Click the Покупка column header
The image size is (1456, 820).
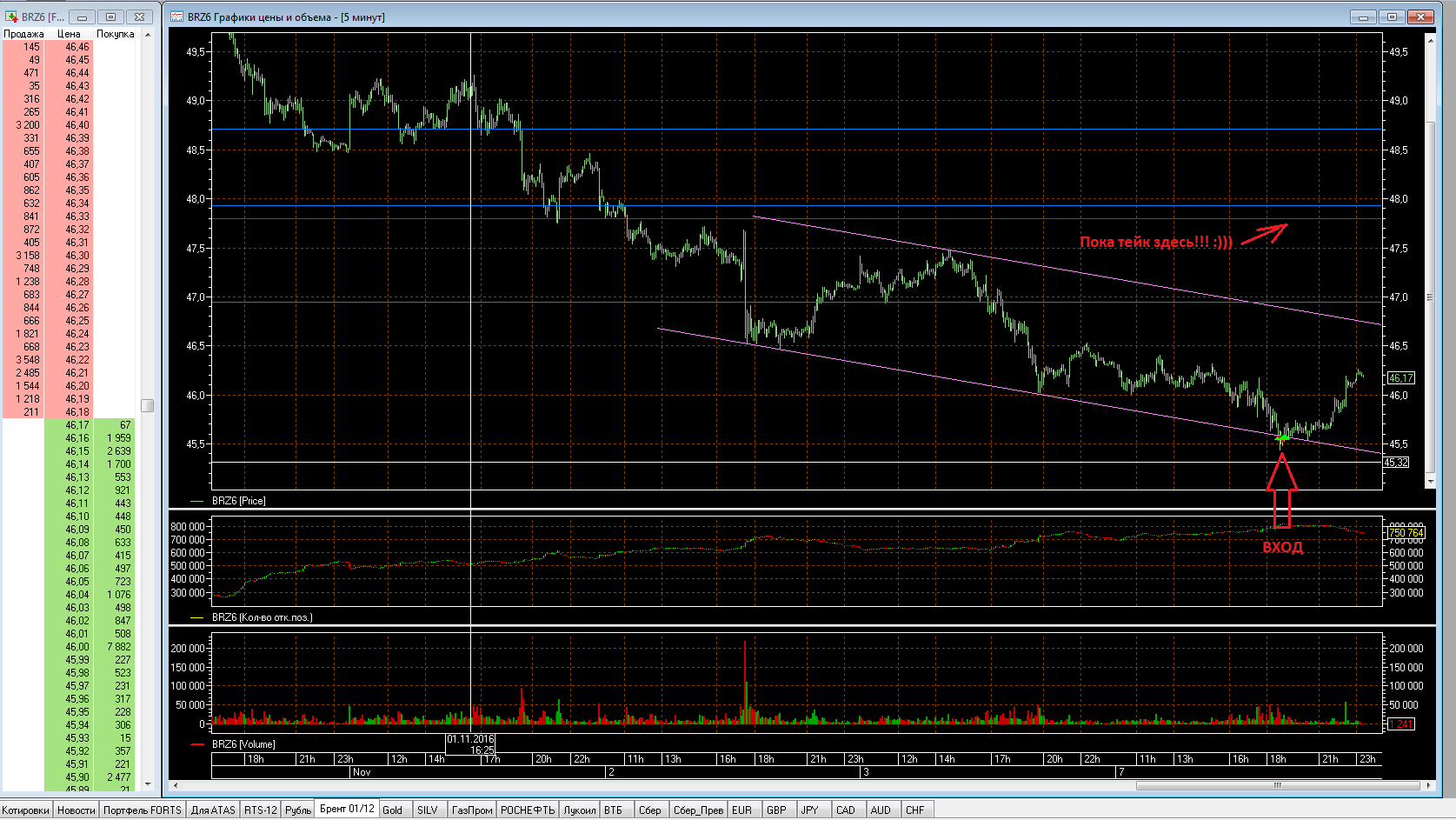[x=116, y=34]
